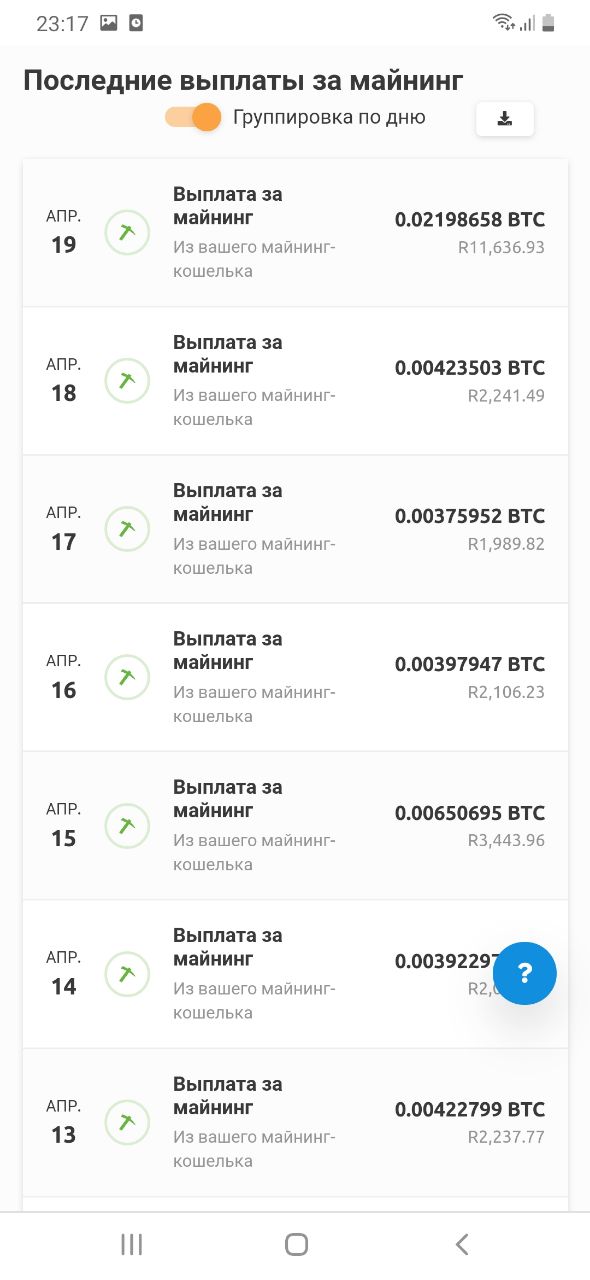This screenshot has width=590, height=1280.
Task: Open the 0.00423503 BTC payout entry
Action: tap(295, 381)
